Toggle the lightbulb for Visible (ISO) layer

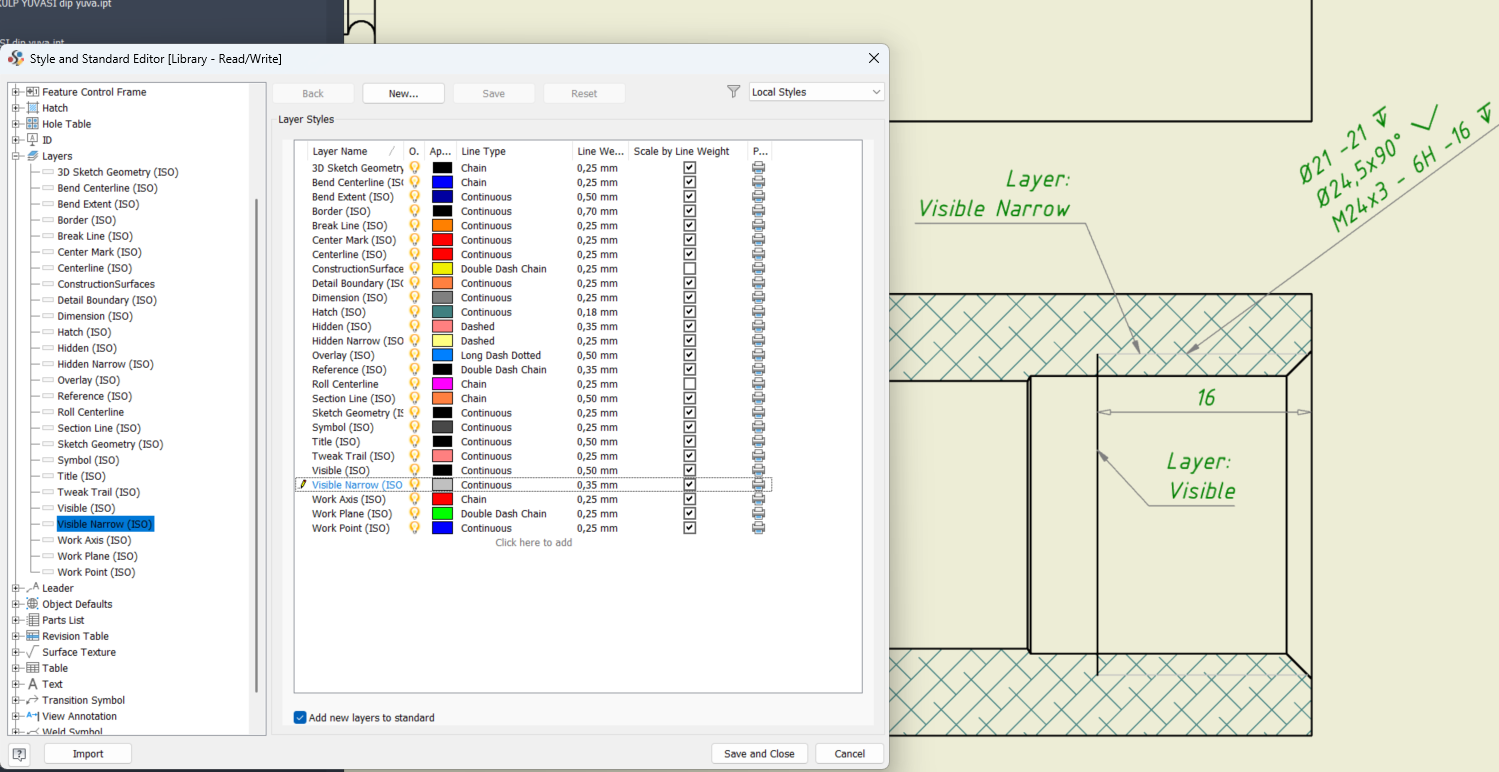(x=414, y=470)
